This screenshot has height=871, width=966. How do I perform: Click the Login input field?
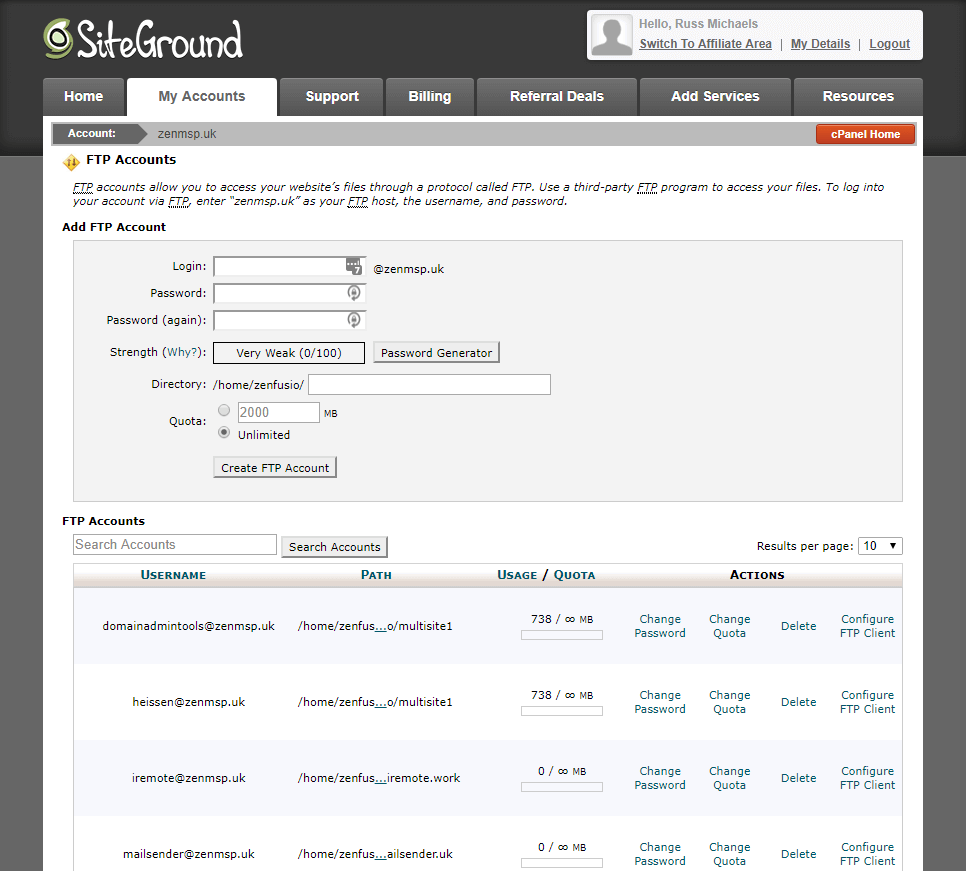pos(290,267)
